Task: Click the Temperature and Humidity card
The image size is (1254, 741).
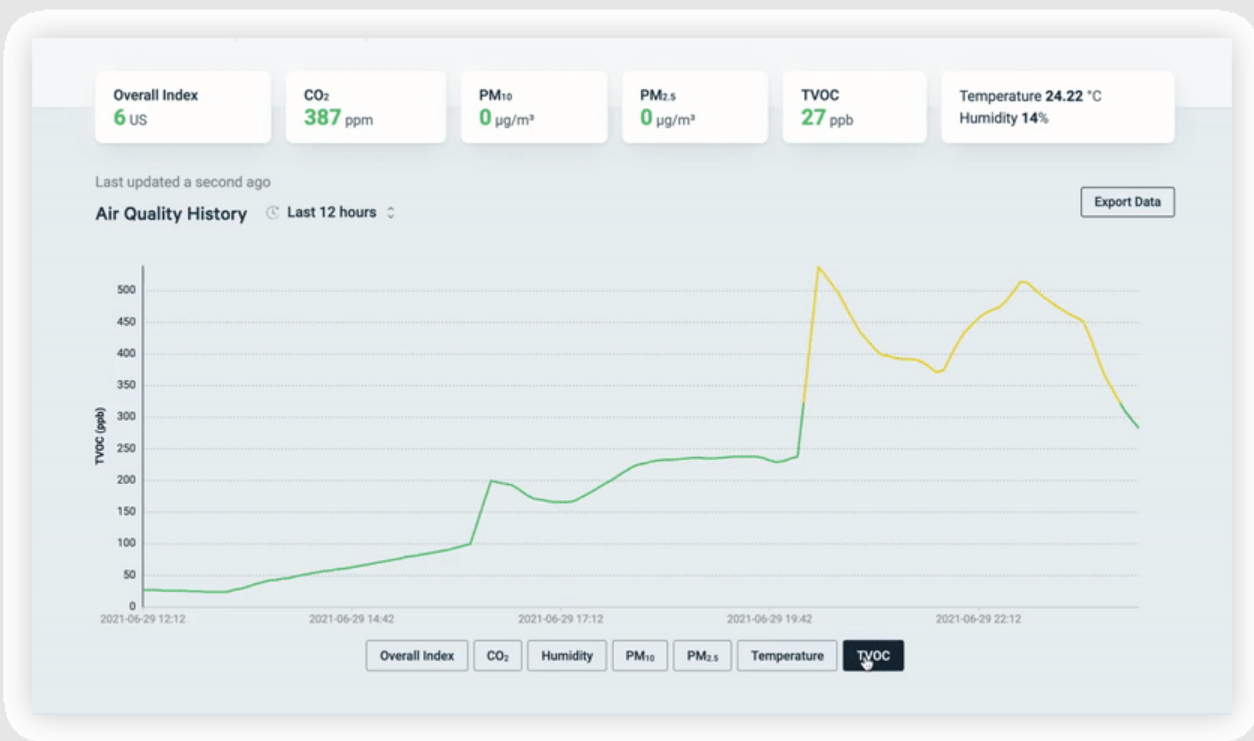Action: click(x=1057, y=107)
